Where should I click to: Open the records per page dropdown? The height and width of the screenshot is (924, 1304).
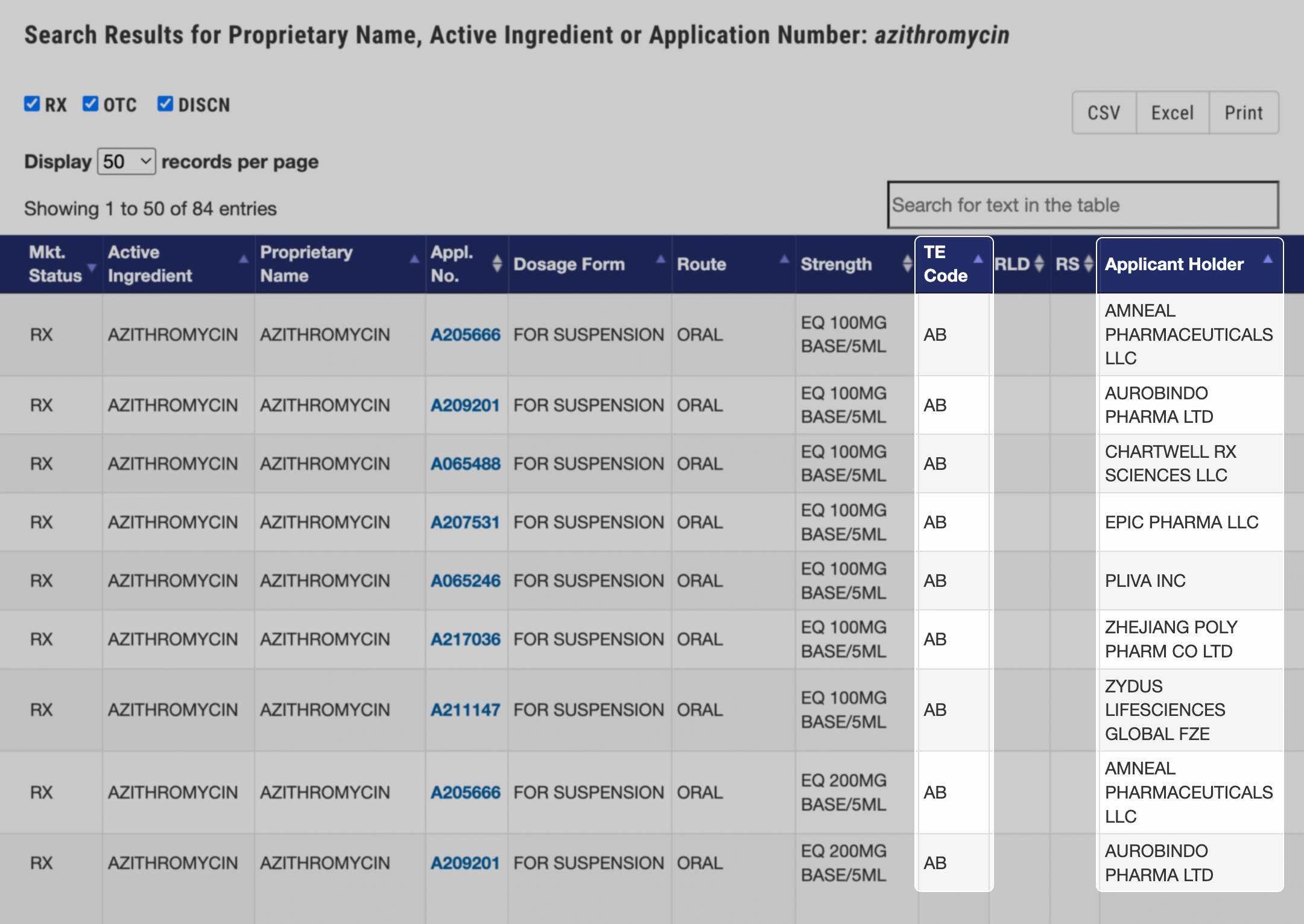(127, 162)
